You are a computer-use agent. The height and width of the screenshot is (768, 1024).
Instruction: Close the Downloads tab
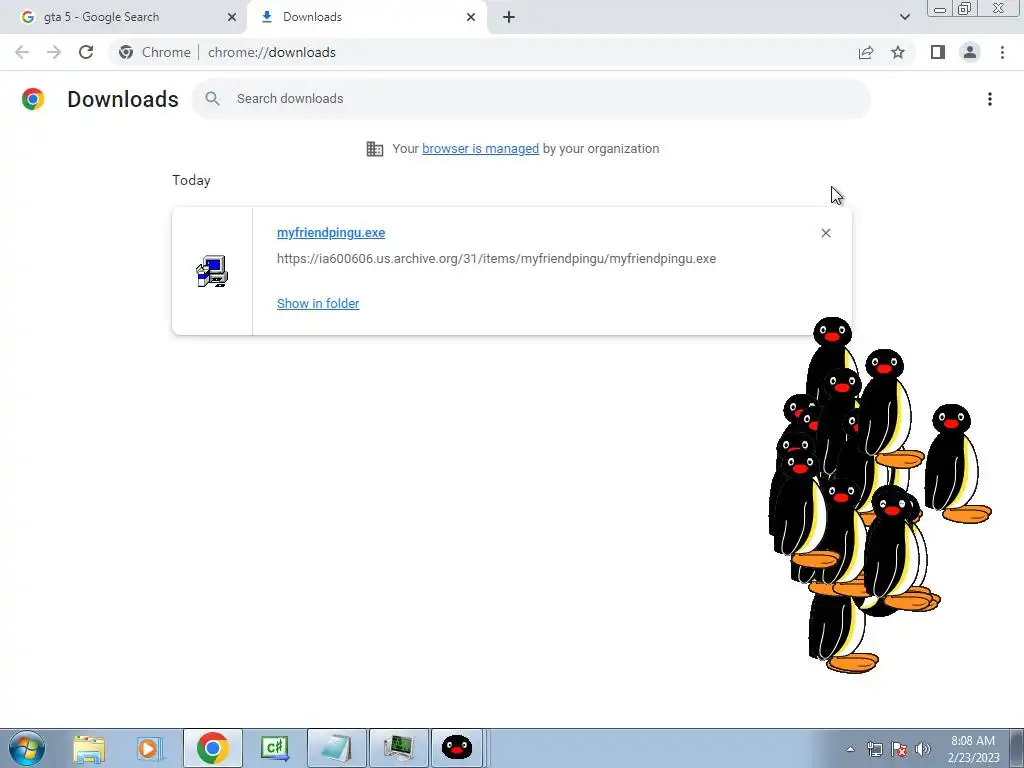471,17
